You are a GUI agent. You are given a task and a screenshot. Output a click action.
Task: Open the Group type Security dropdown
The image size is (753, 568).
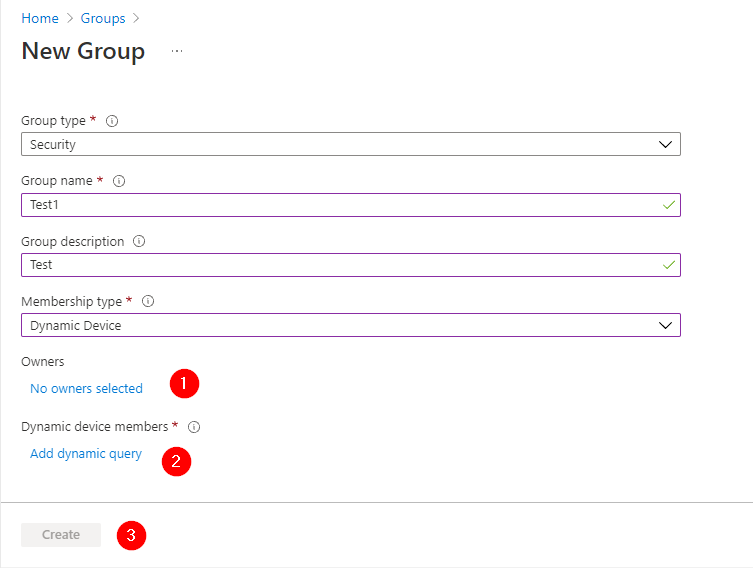pos(350,144)
